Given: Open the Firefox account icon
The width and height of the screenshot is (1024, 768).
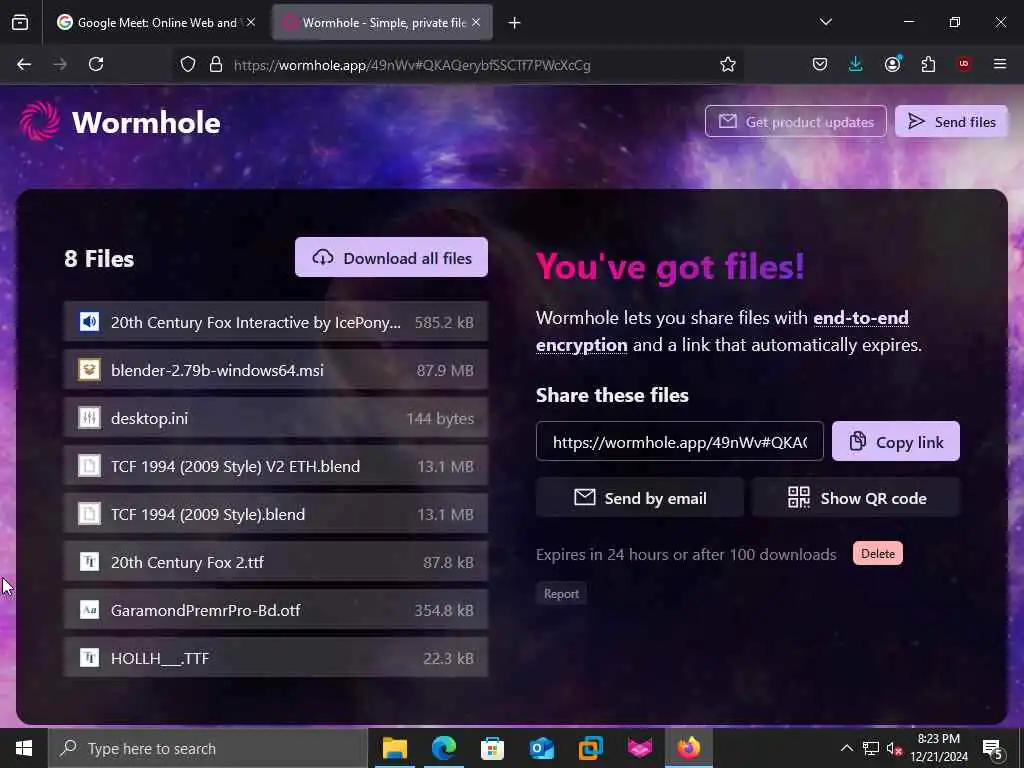Looking at the screenshot, I should pyautogui.click(x=892, y=63).
